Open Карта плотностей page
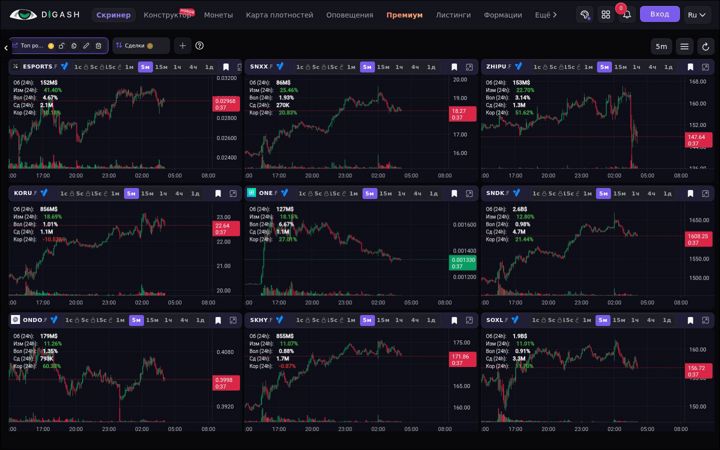 pos(279,15)
